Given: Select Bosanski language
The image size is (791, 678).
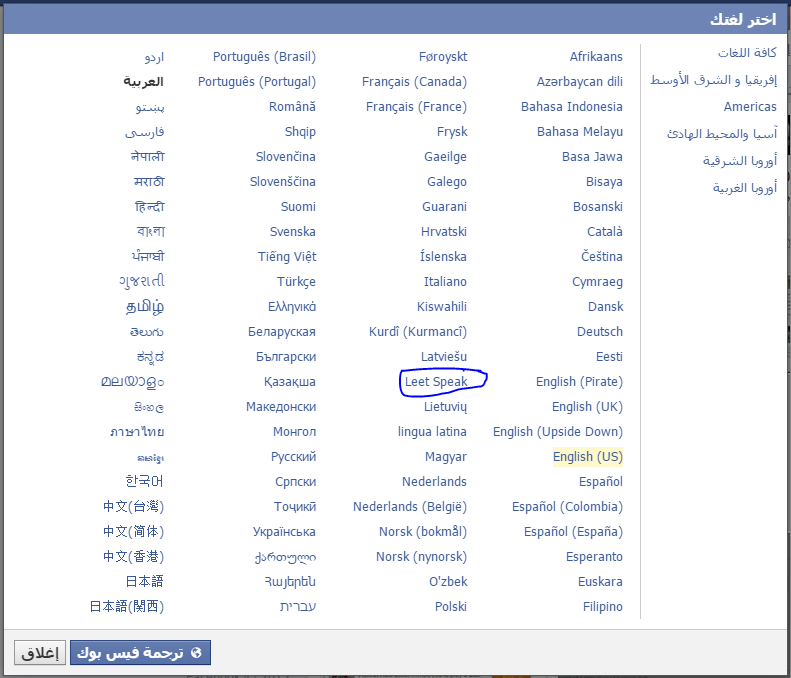Looking at the screenshot, I should tap(598, 206).
